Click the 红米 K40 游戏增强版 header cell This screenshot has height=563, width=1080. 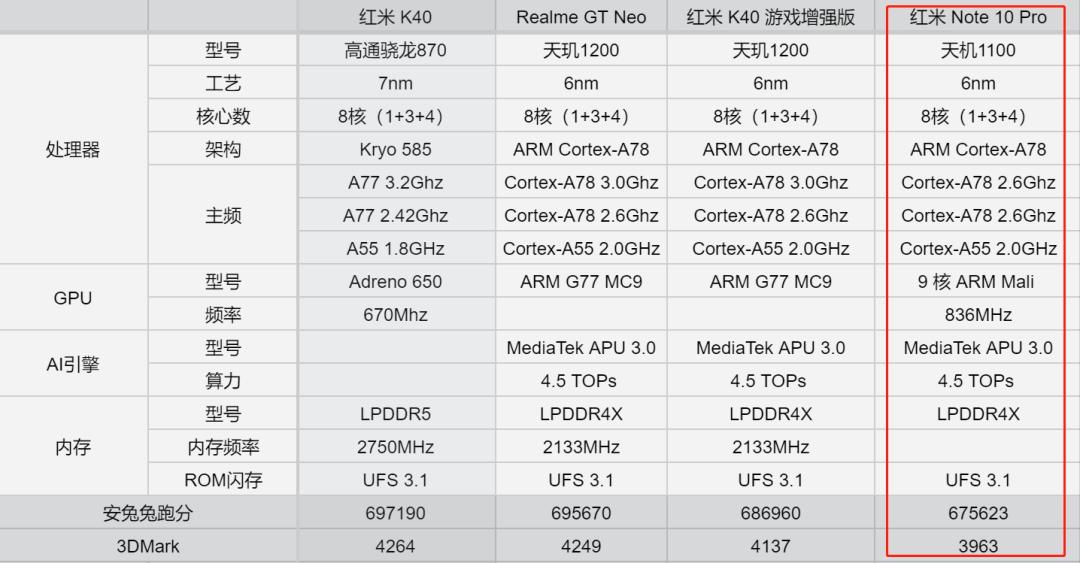770,17
